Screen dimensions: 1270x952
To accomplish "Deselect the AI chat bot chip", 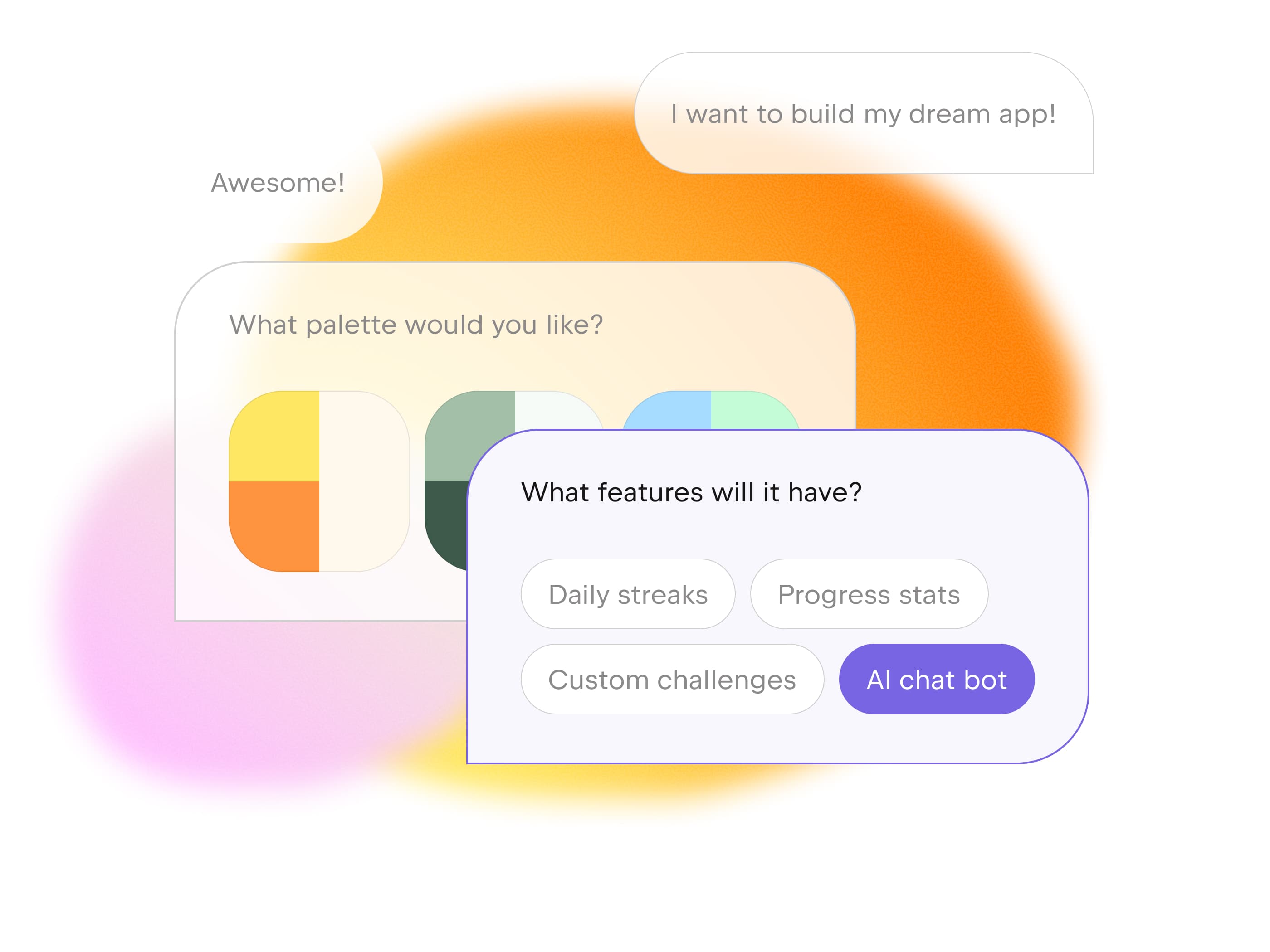I will pyautogui.click(x=937, y=679).
